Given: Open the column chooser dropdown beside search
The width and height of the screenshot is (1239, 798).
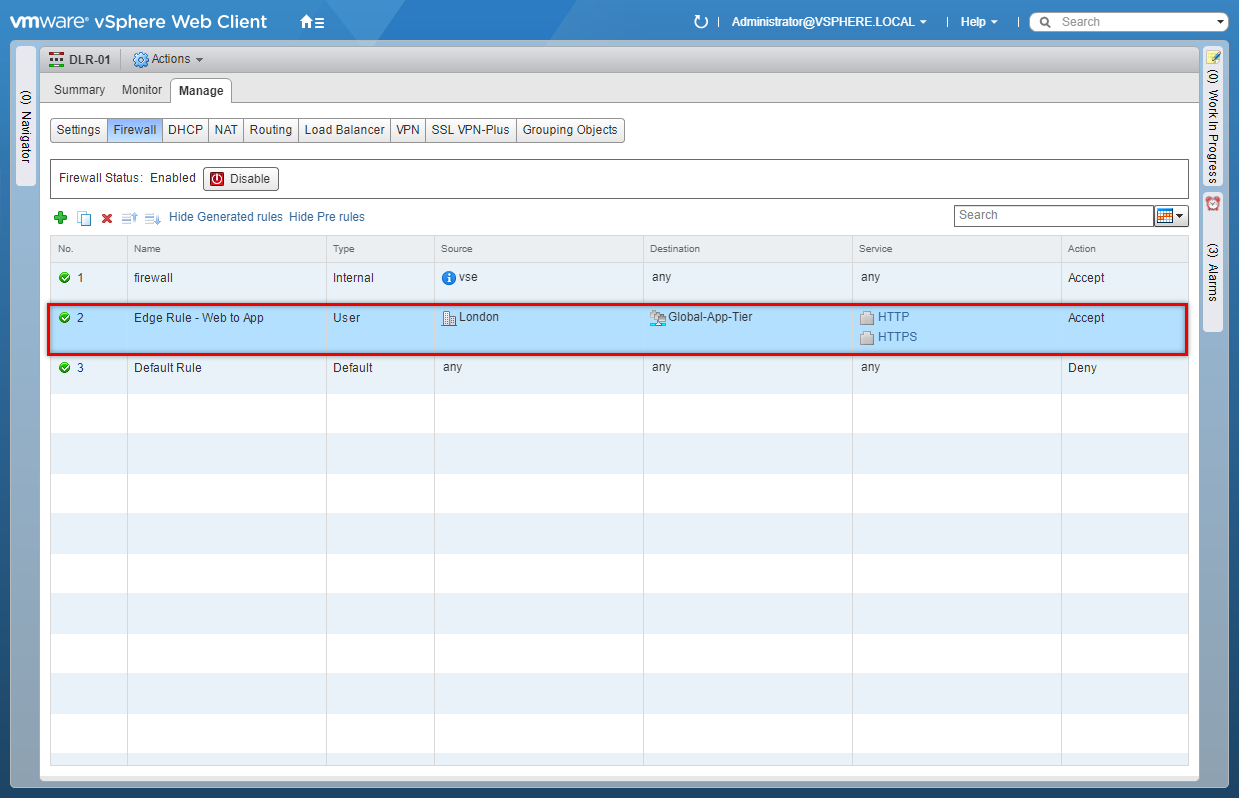Looking at the screenshot, I should tap(1171, 216).
